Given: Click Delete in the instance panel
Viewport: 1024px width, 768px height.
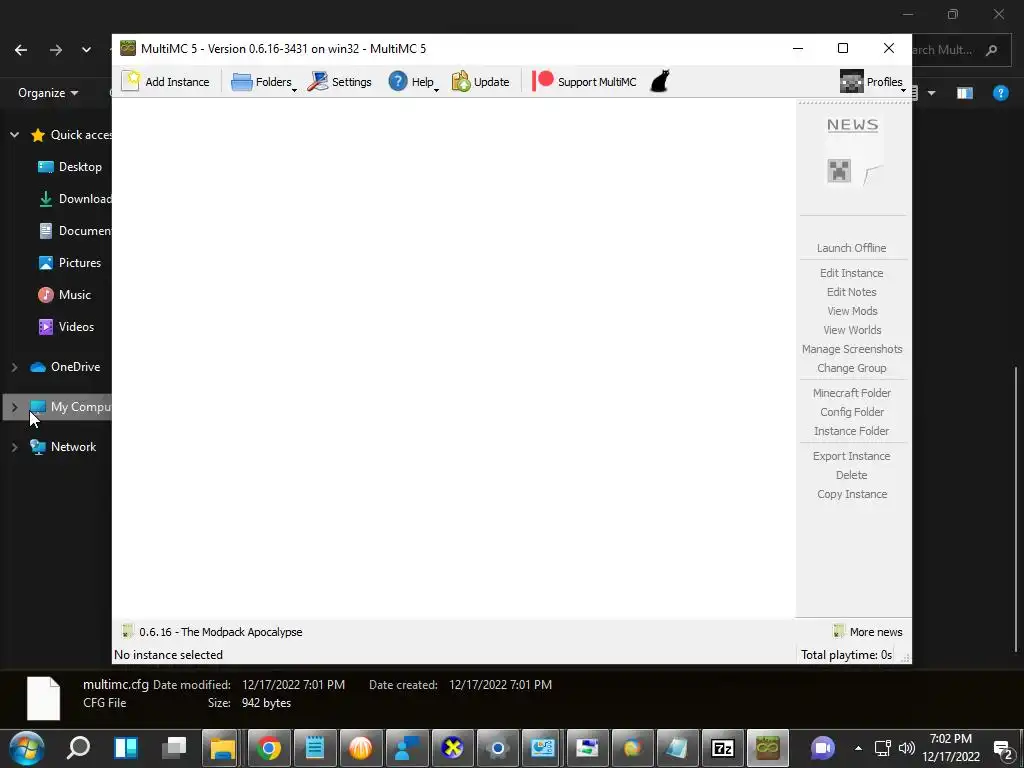Looking at the screenshot, I should click(851, 475).
